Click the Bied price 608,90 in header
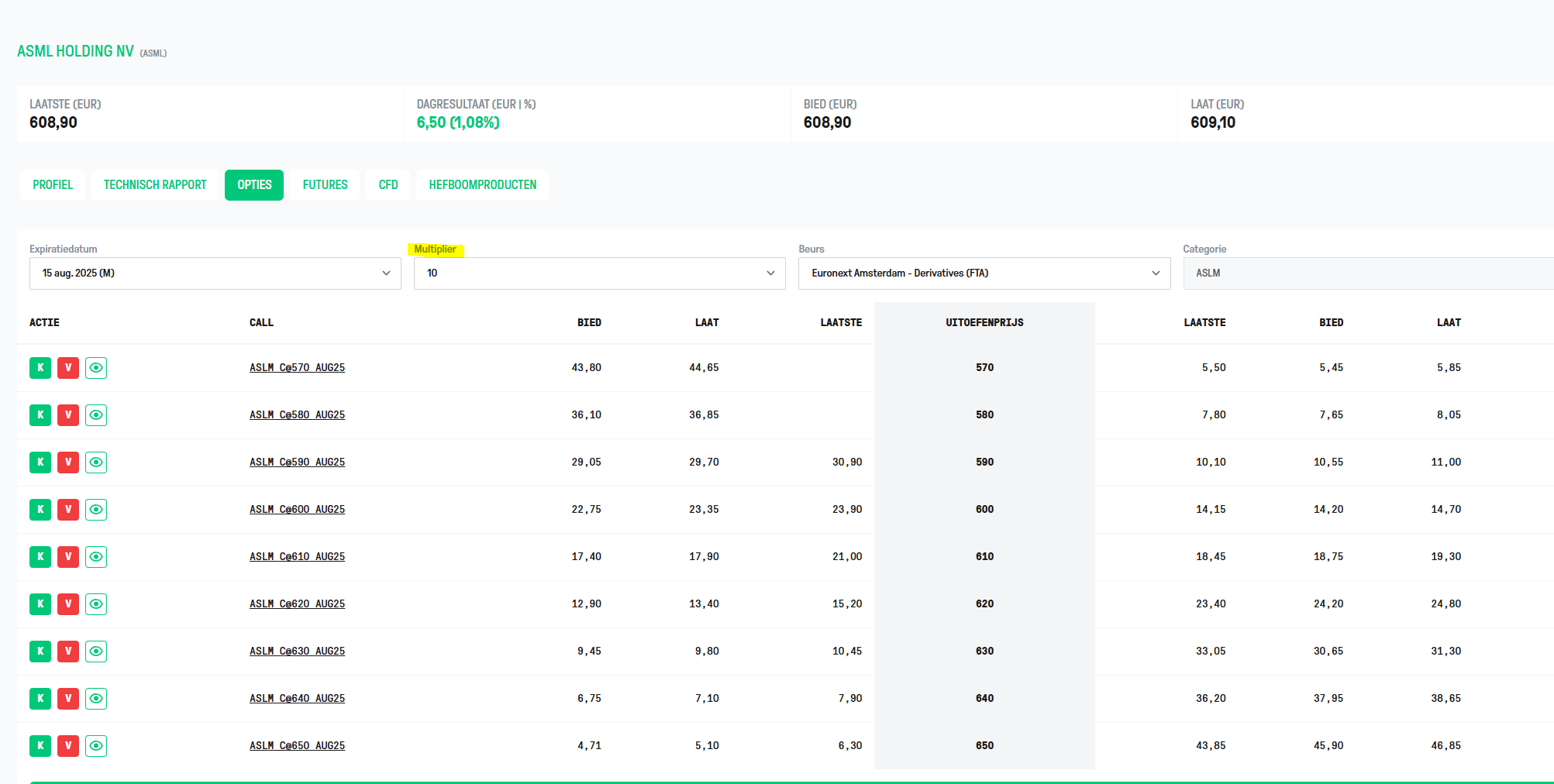 828,122
